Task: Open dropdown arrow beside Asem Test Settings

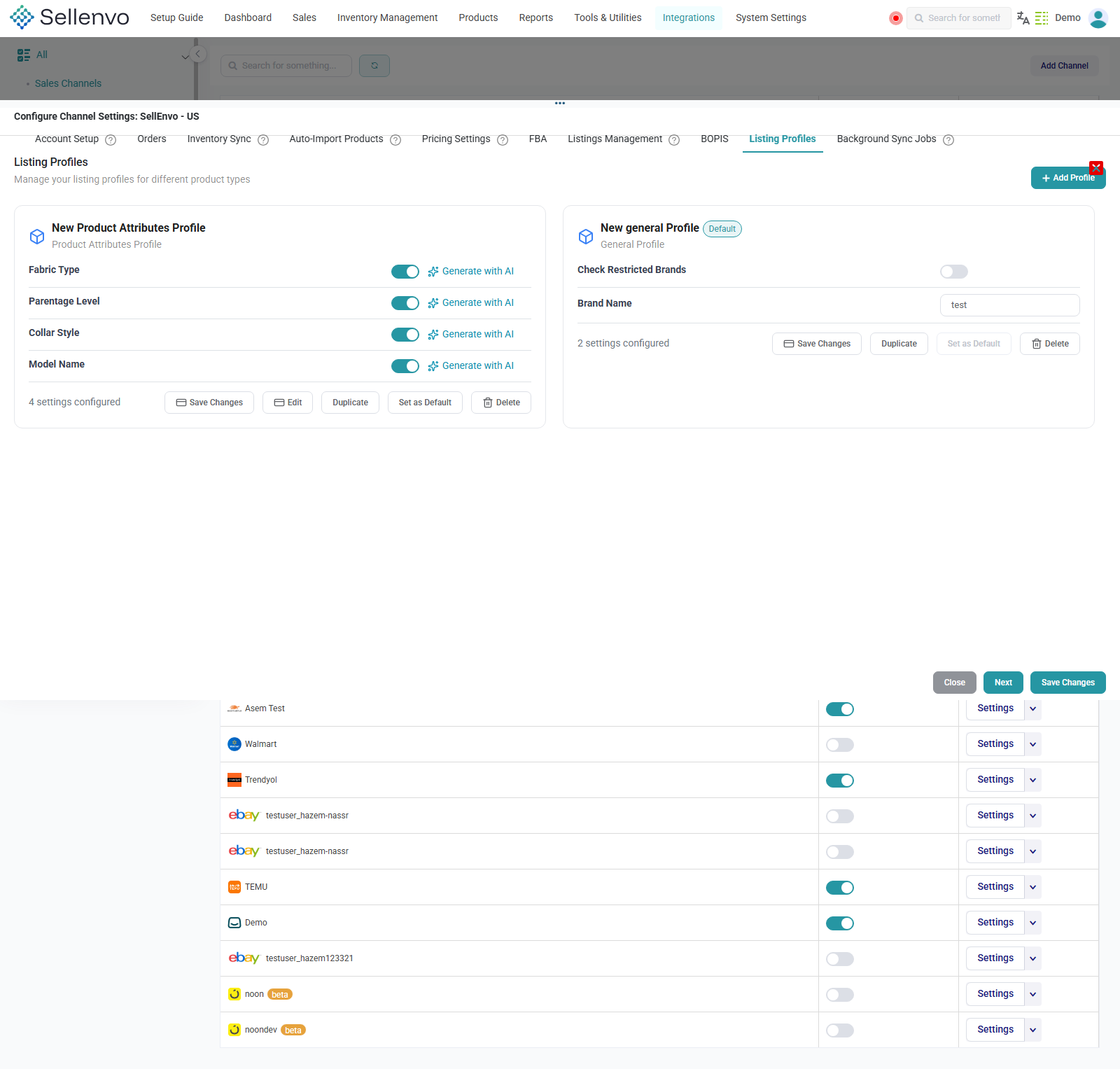Action: click(1032, 708)
